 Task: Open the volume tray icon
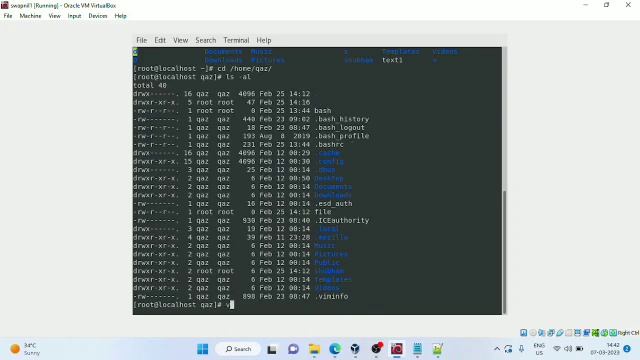pyautogui.click(x=568, y=349)
